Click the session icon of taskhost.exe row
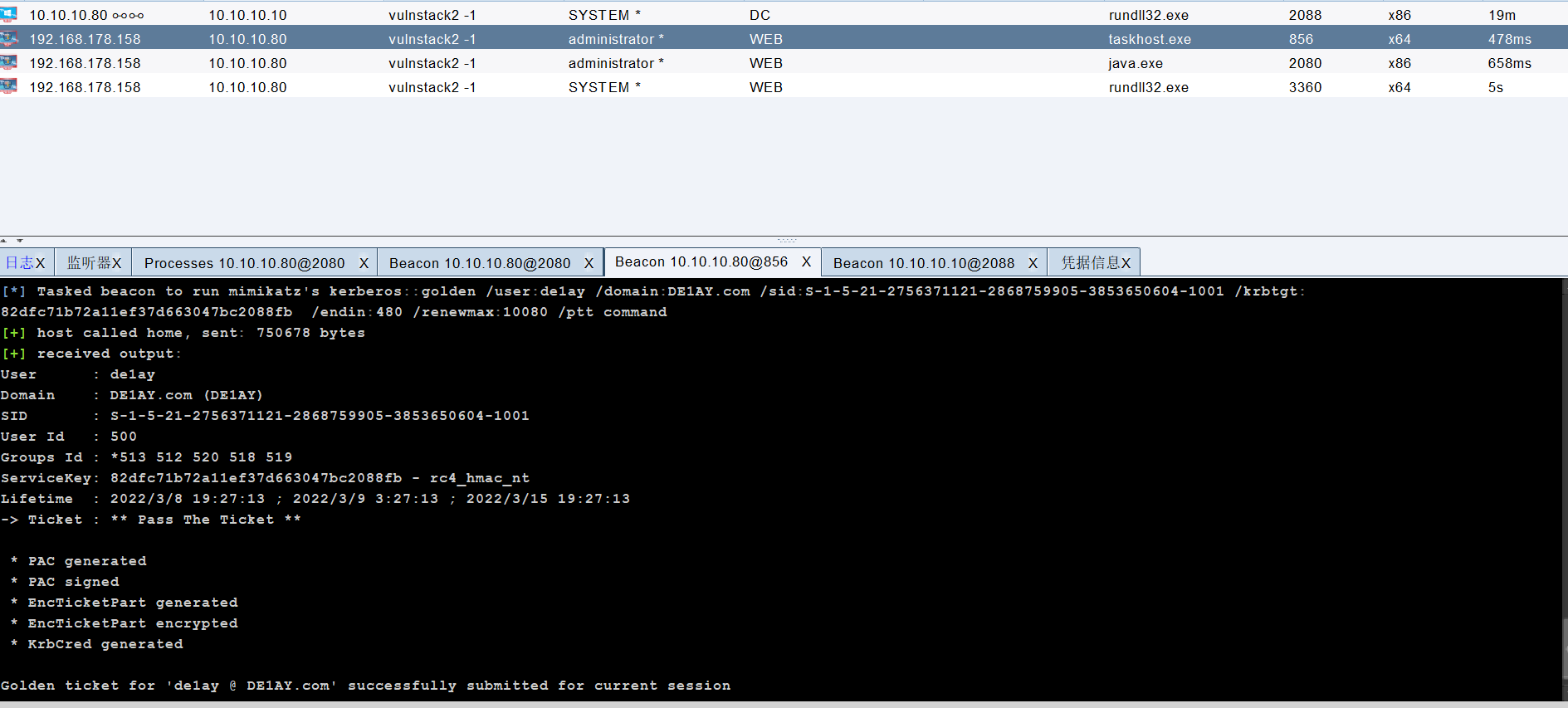The width and height of the screenshot is (1568, 708). (9, 38)
